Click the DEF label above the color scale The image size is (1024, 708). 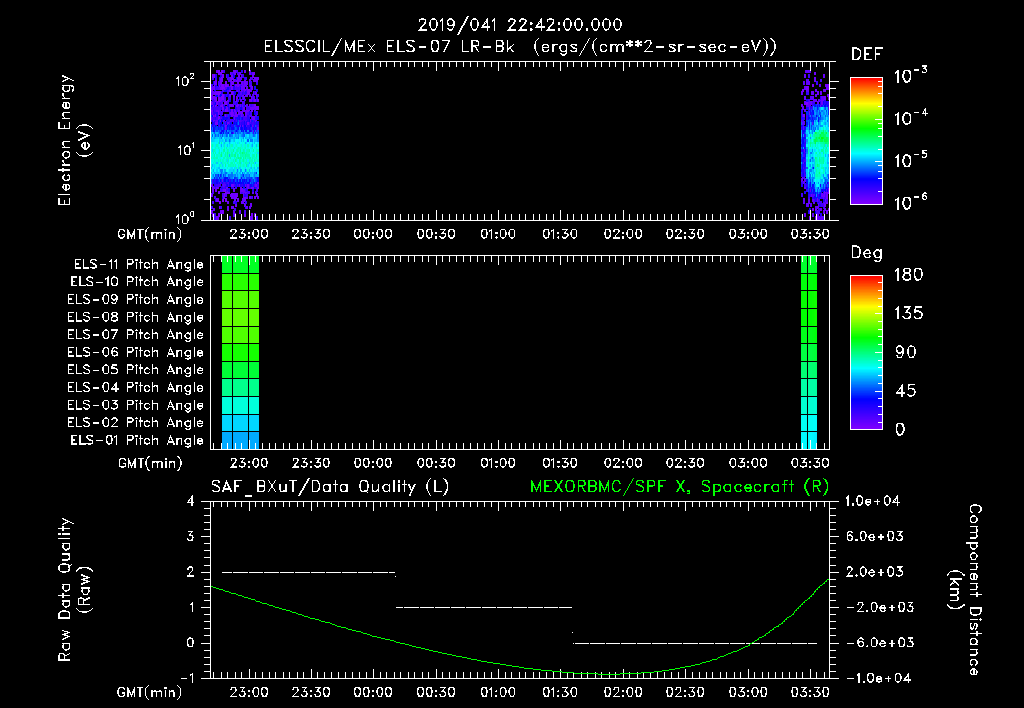867,55
